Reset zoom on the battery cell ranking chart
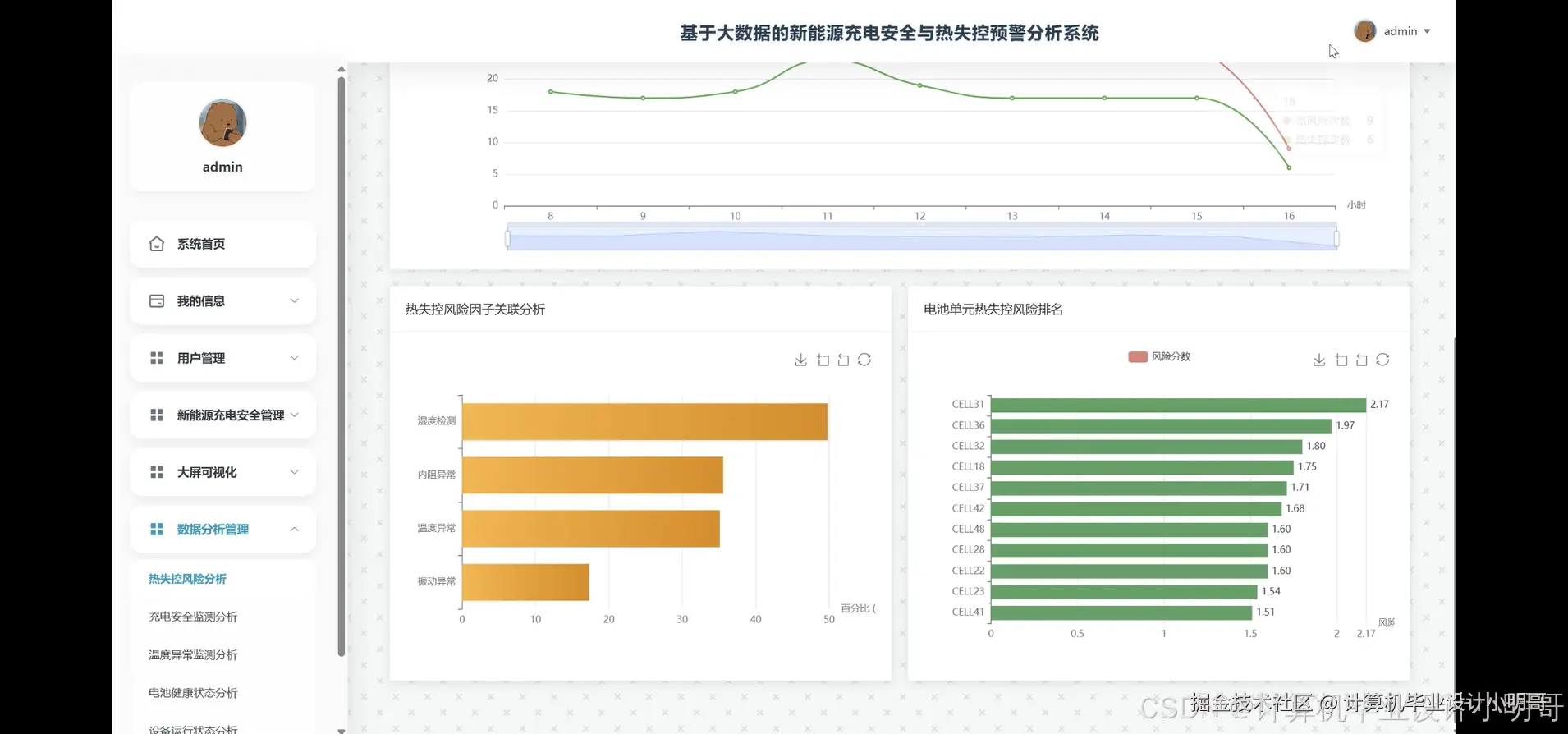The width and height of the screenshot is (1568, 734). pos(1362,360)
